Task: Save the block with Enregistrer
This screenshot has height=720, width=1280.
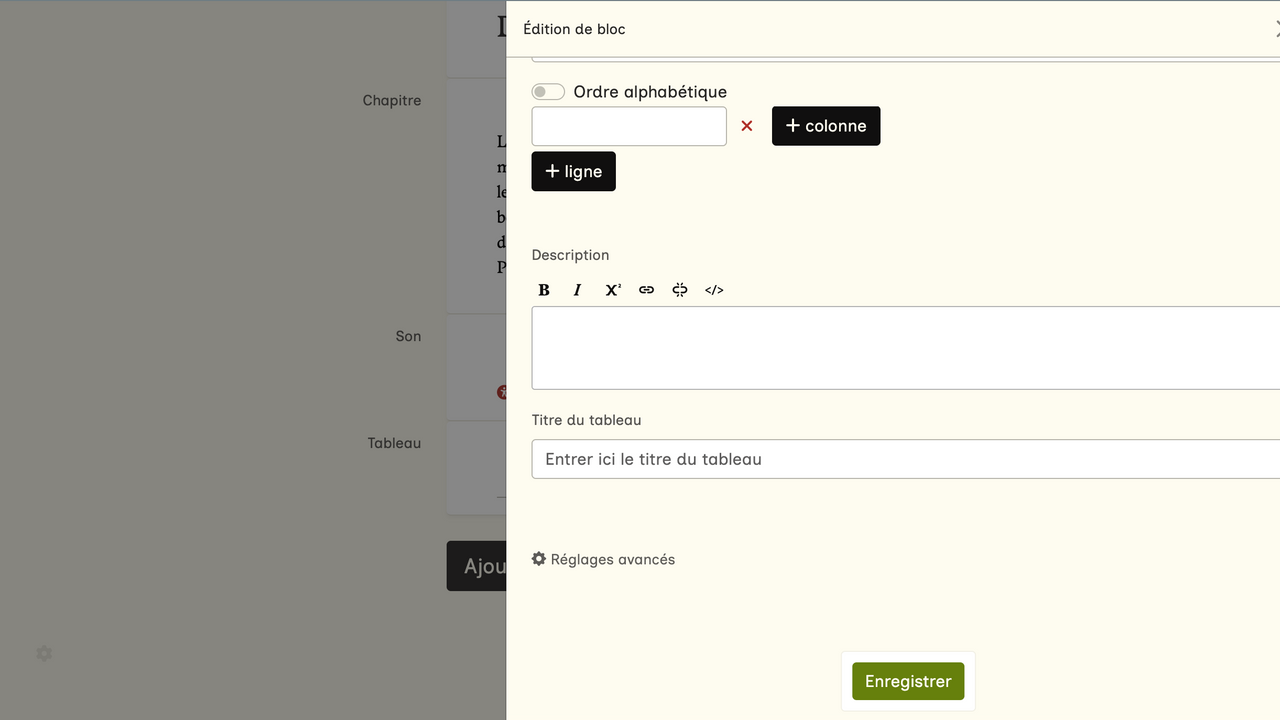Action: click(908, 681)
